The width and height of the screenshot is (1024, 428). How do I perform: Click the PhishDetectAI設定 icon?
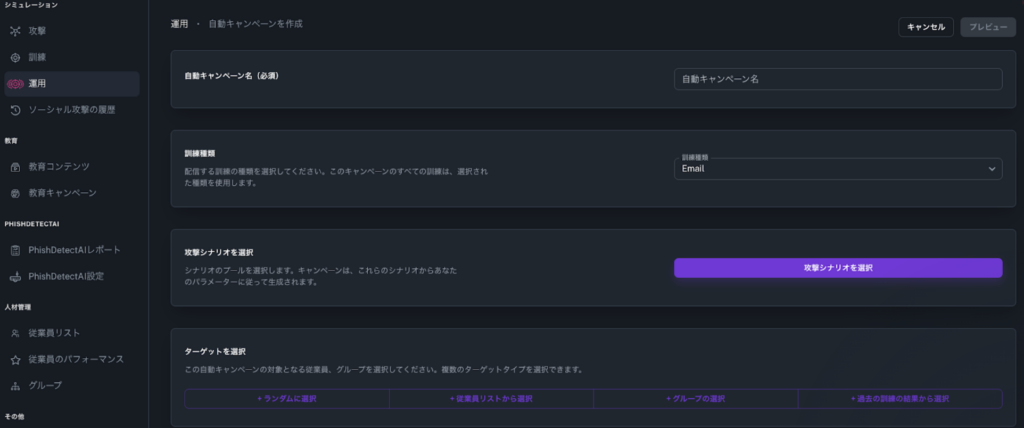pyautogui.click(x=15, y=276)
